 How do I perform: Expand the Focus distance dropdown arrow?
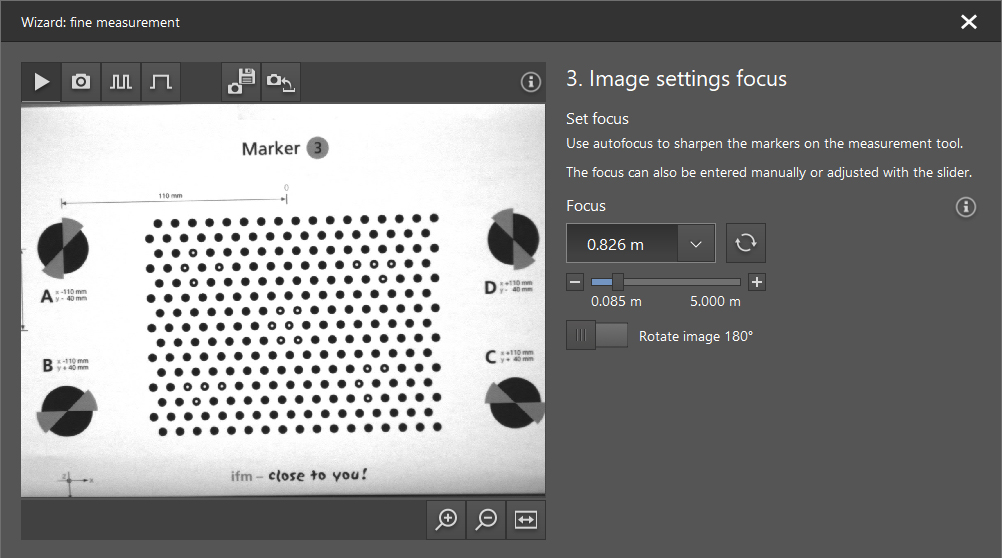pyautogui.click(x=697, y=243)
